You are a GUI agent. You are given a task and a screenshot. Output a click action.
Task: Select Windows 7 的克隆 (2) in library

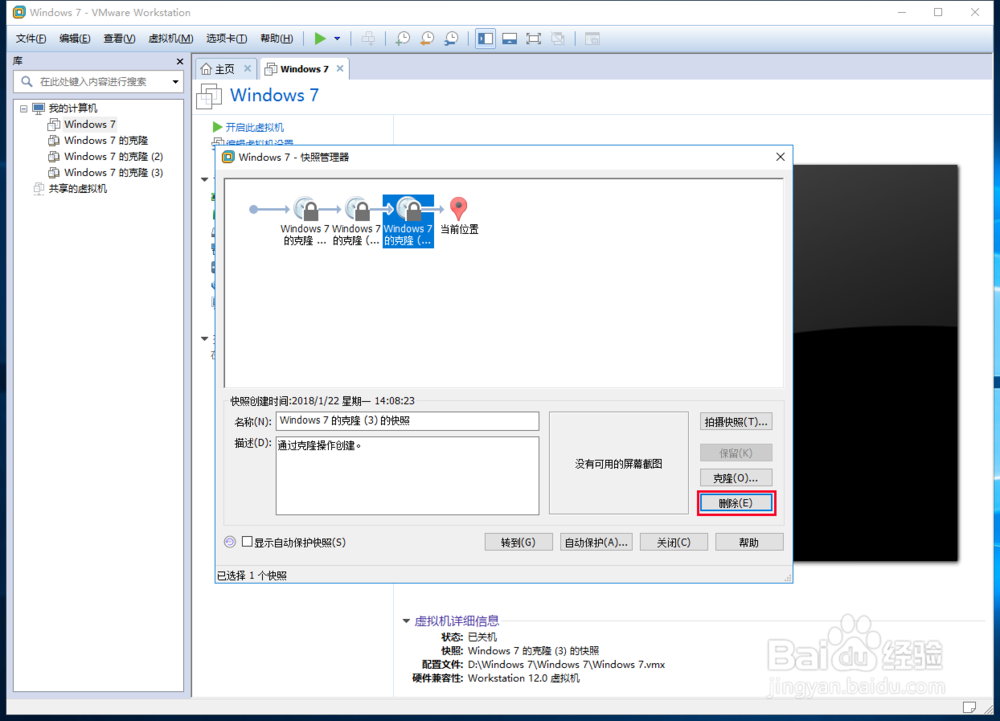[x=114, y=156]
